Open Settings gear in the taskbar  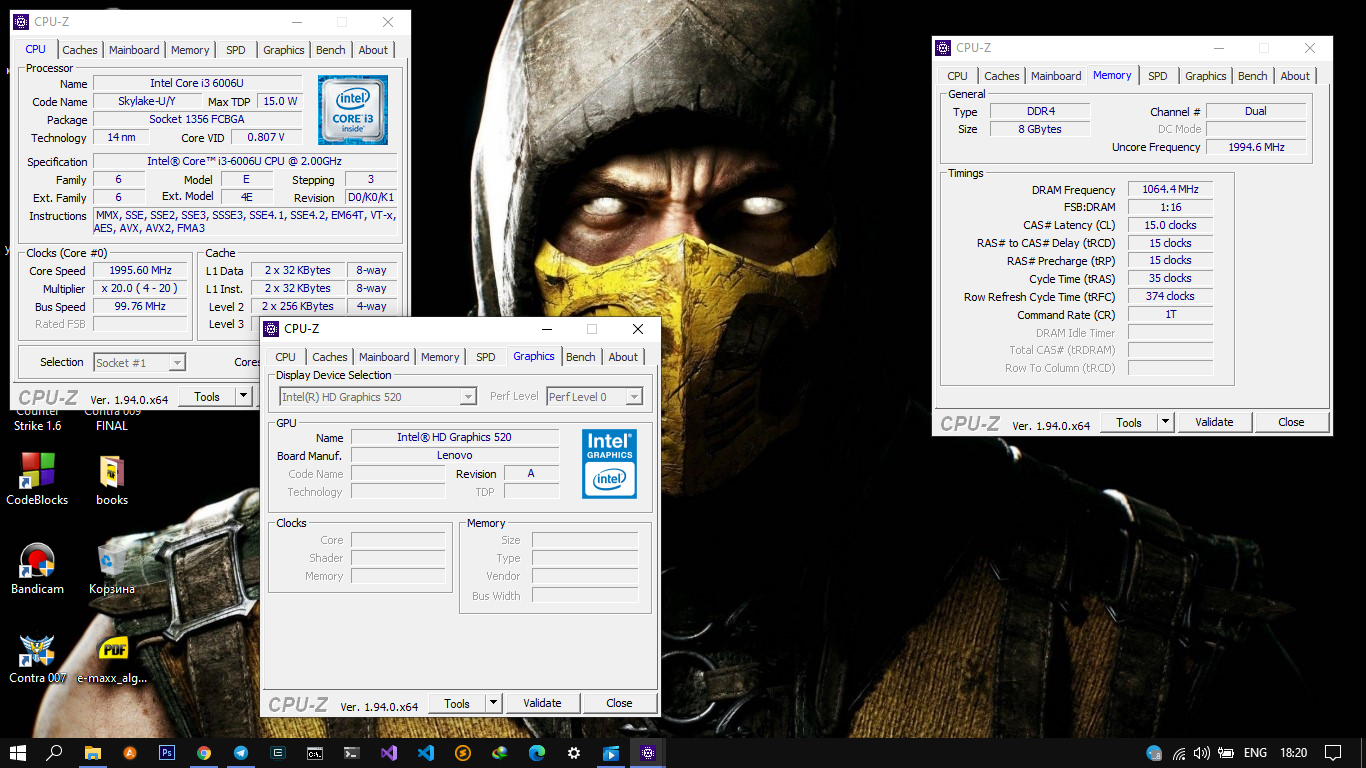click(x=574, y=753)
